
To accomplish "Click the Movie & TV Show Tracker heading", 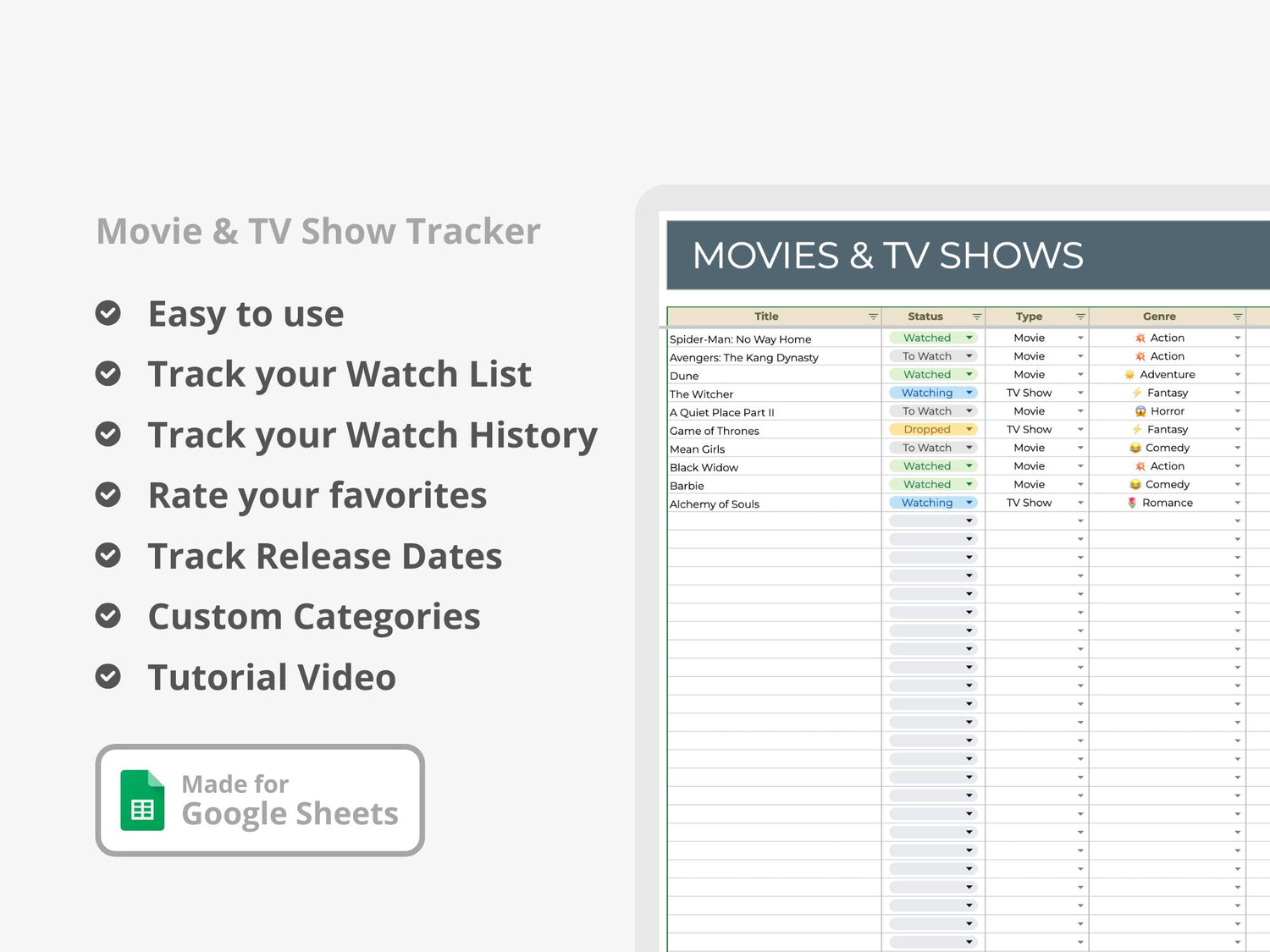I will (317, 230).
